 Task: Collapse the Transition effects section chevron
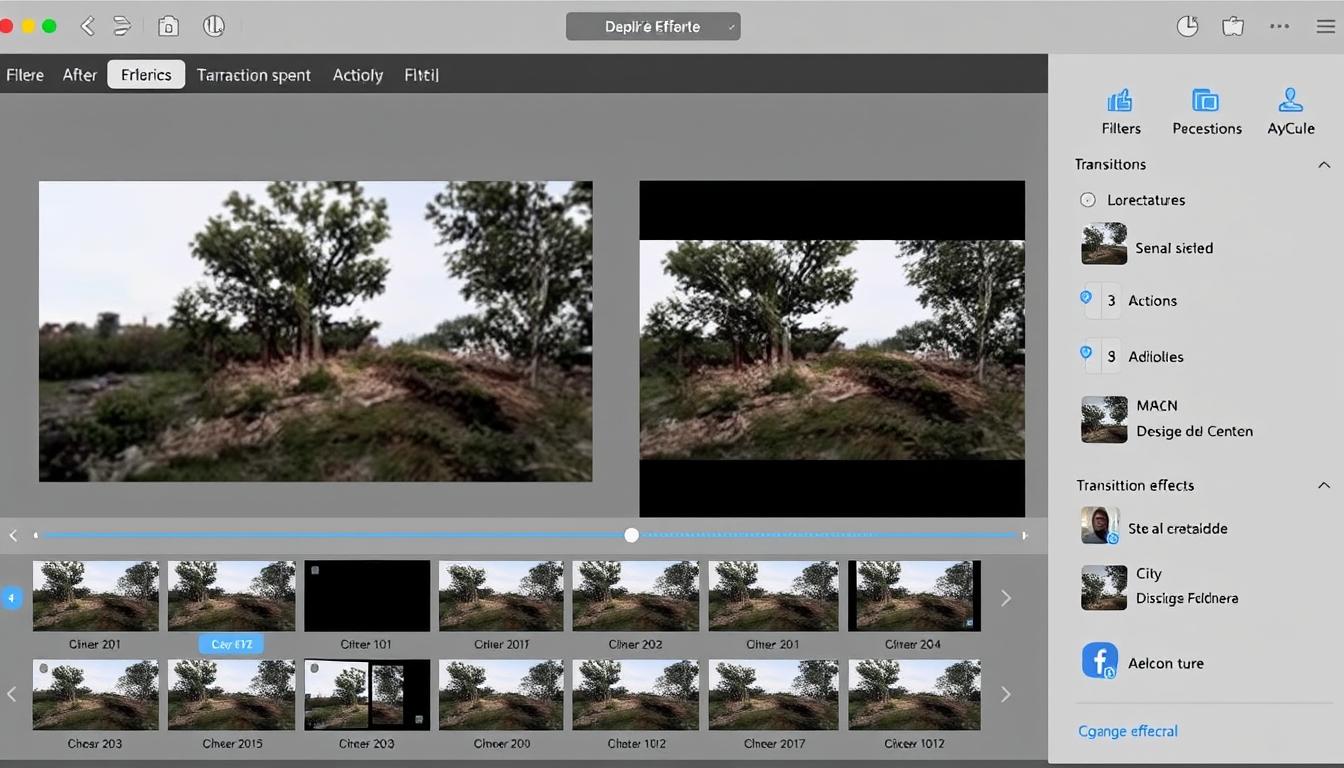pos(1324,485)
